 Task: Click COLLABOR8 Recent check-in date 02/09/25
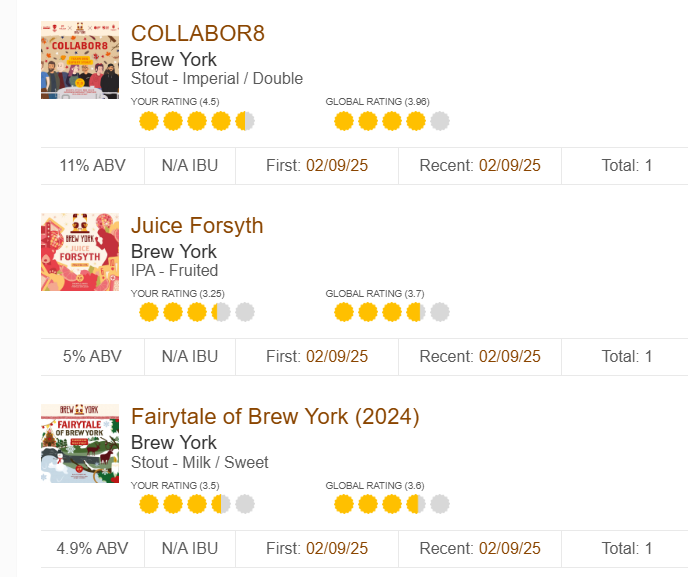coord(510,165)
